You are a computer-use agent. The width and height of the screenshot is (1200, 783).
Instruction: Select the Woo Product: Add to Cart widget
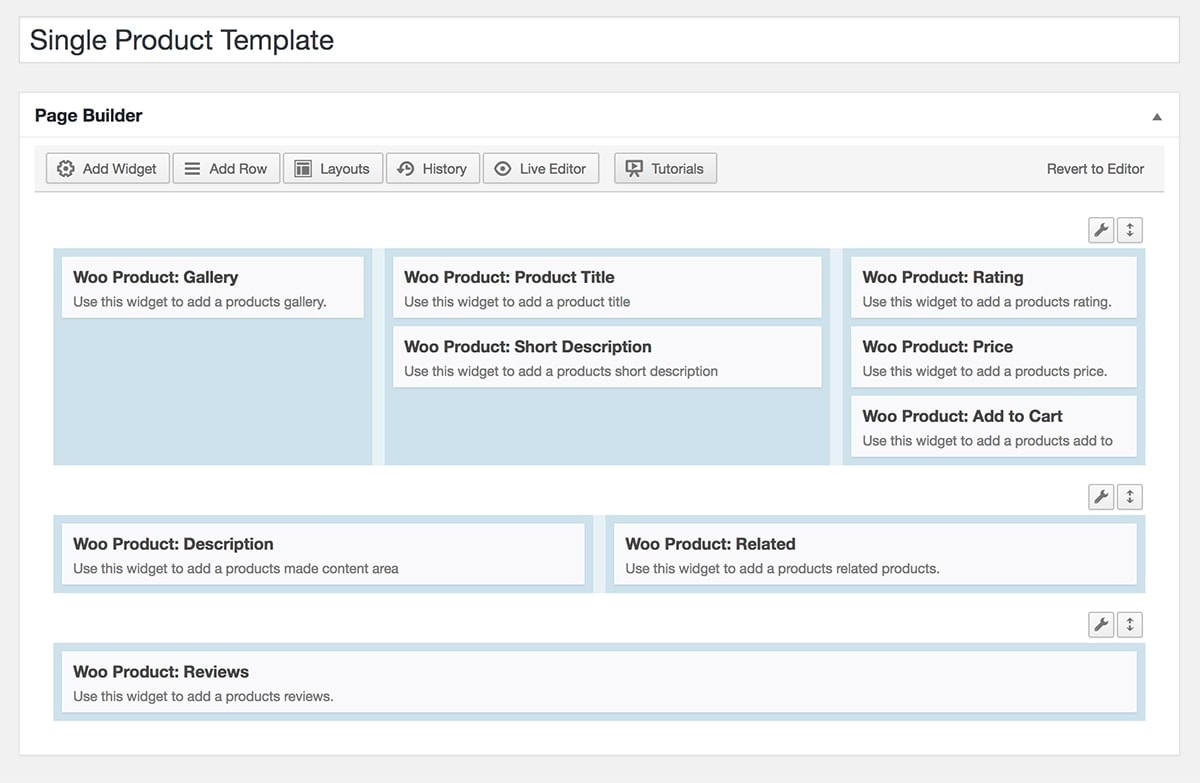point(994,427)
